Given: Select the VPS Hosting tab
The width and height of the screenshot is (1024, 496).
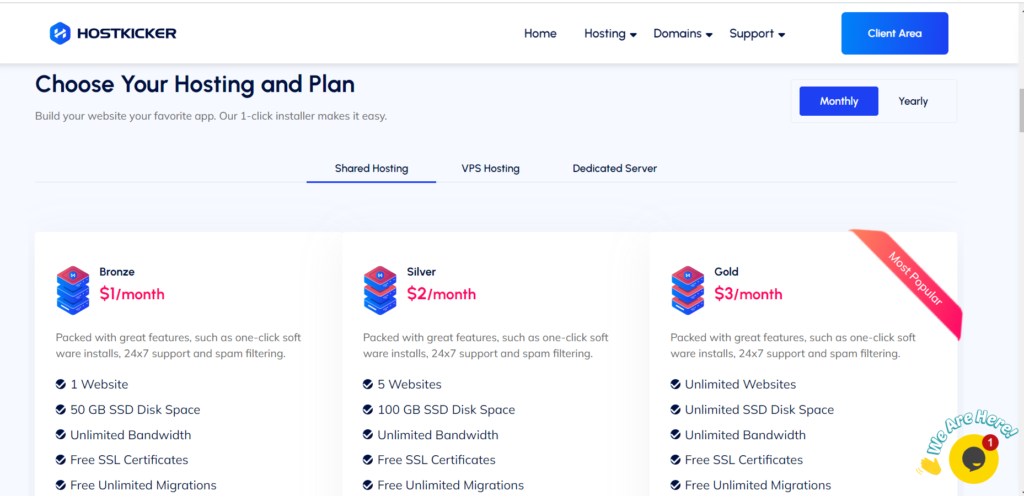Looking at the screenshot, I should (x=490, y=168).
